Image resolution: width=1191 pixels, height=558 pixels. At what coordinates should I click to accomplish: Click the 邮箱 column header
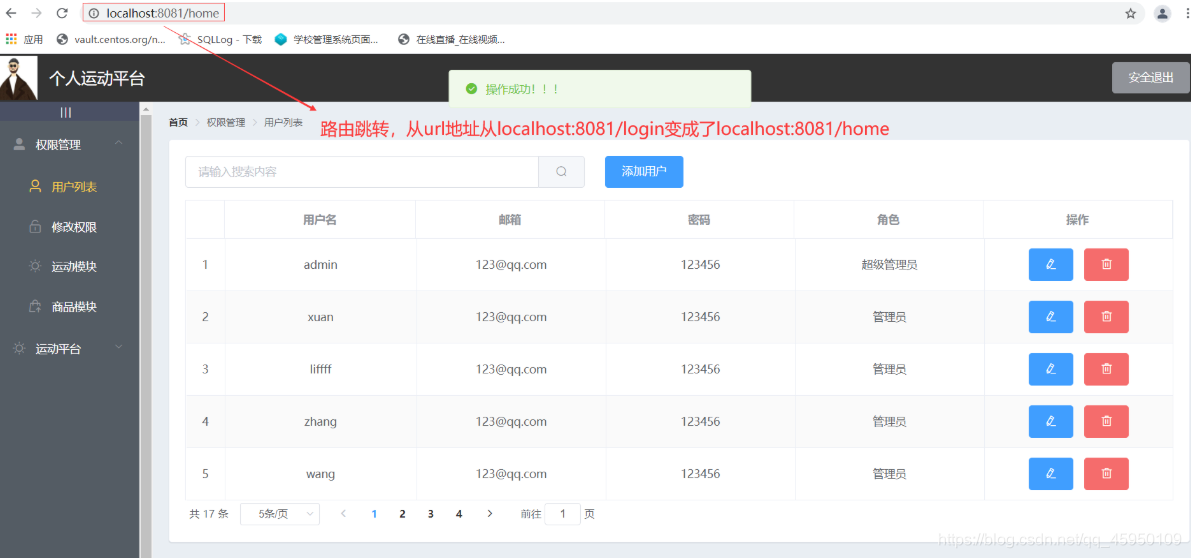(x=510, y=220)
